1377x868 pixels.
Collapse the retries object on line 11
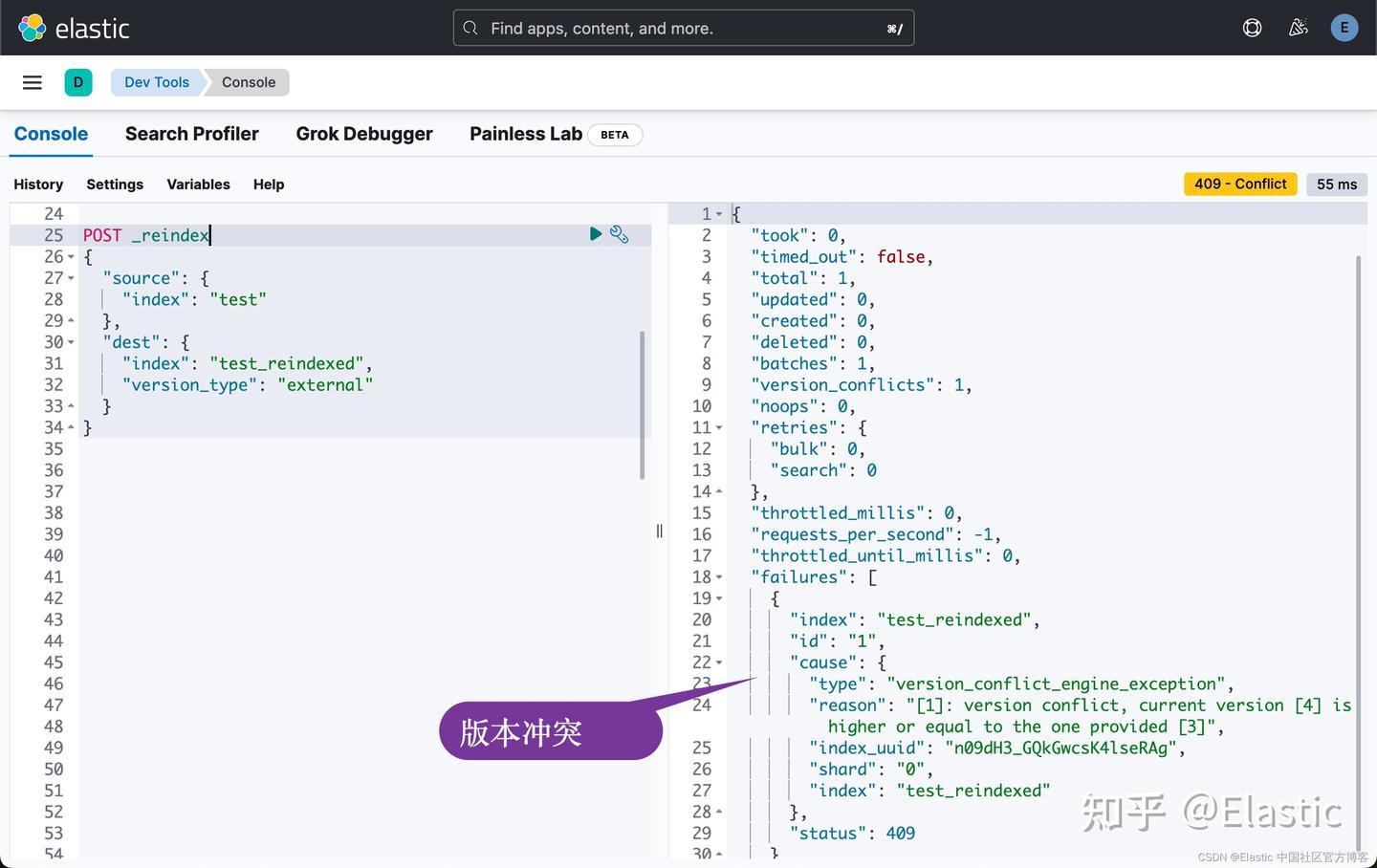pyautogui.click(x=718, y=427)
